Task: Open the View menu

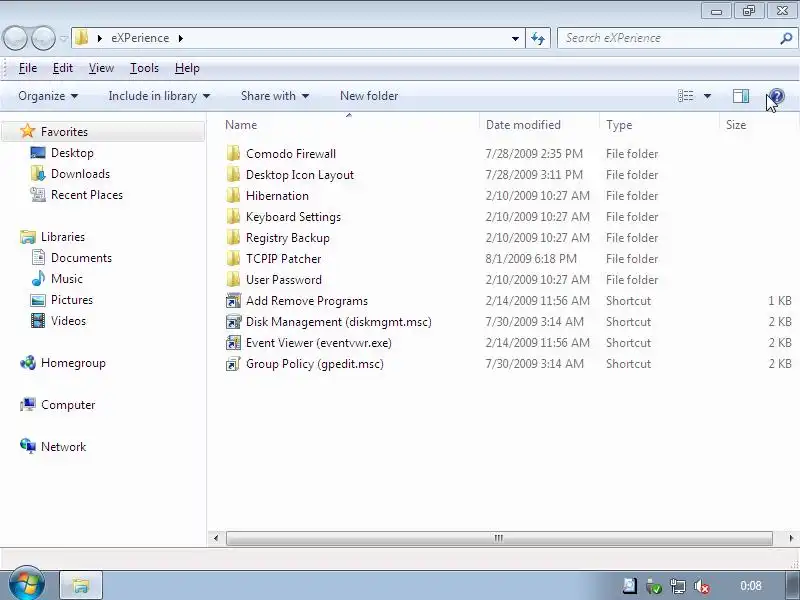Action: (x=101, y=68)
